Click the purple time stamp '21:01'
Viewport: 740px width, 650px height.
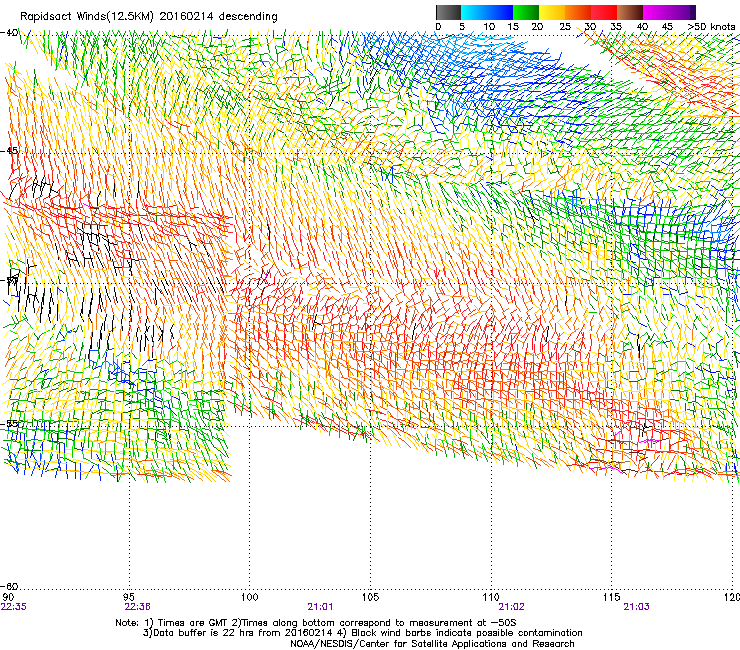pos(320,607)
